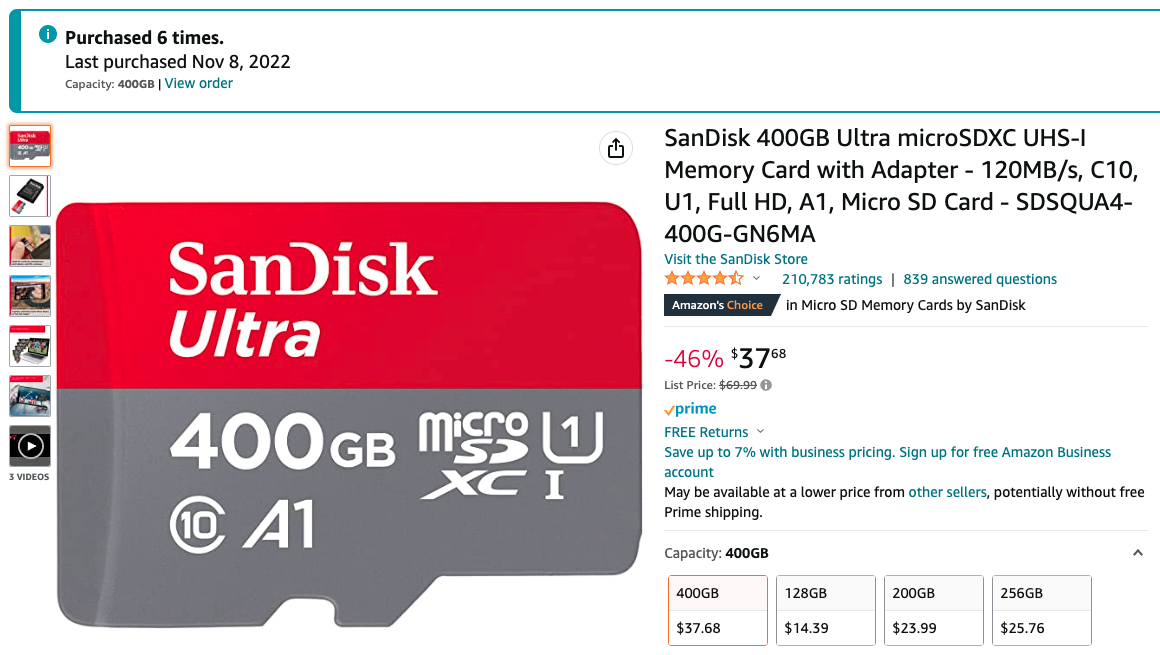Choose the 400GB capacity option
1160x655 pixels.
click(x=718, y=611)
